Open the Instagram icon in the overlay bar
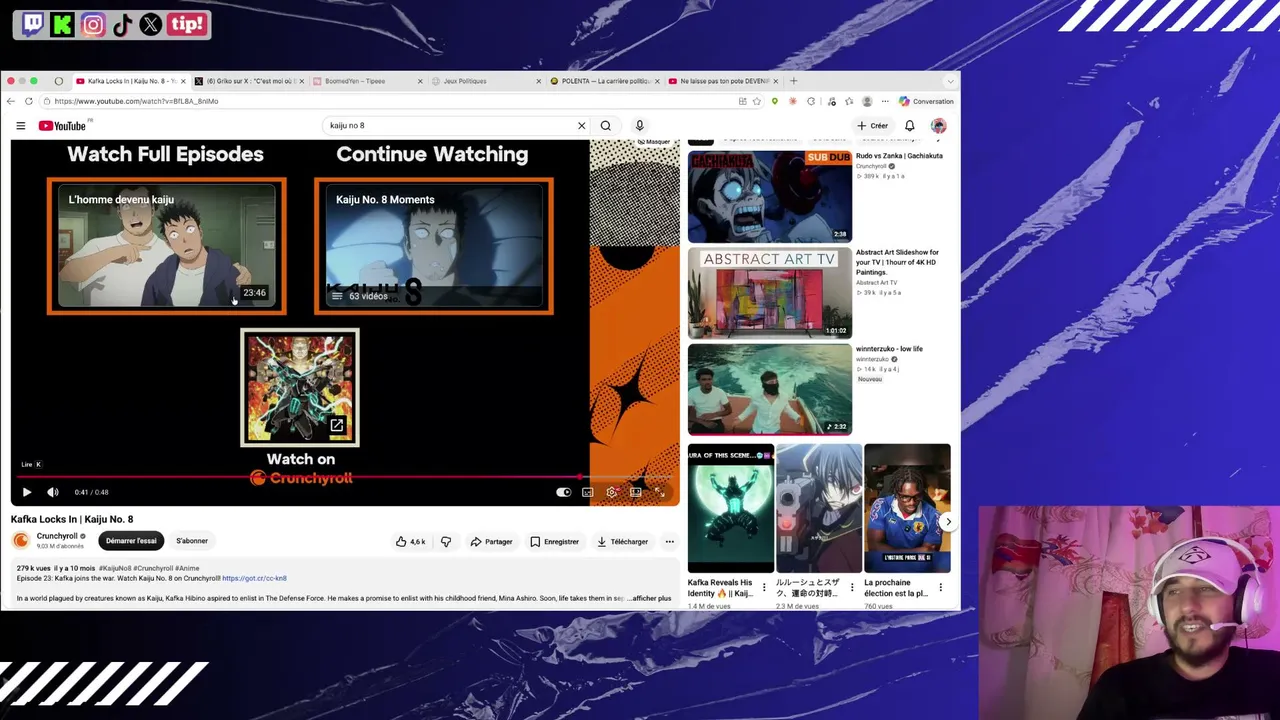The height and width of the screenshot is (720, 1280). (x=92, y=24)
